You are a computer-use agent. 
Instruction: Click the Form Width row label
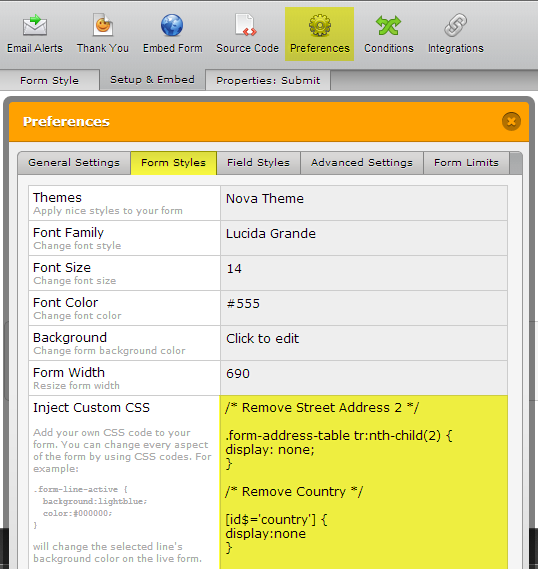[x=69, y=373]
